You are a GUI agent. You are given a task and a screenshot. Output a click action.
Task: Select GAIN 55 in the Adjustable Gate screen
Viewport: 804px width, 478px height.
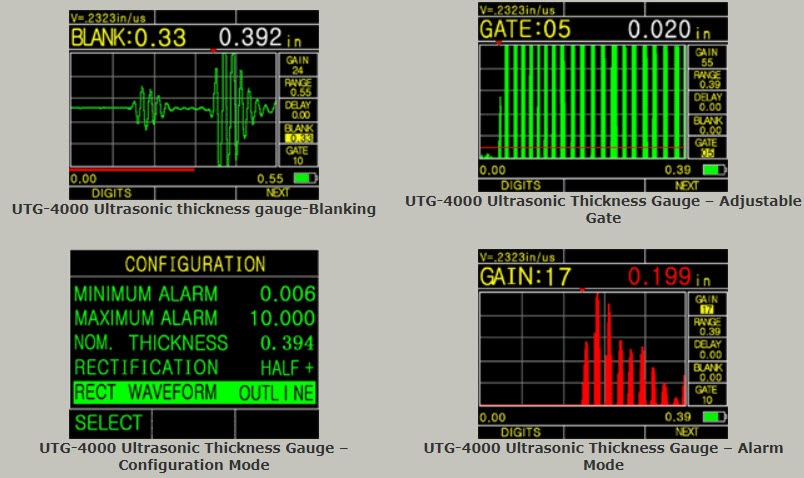707,57
